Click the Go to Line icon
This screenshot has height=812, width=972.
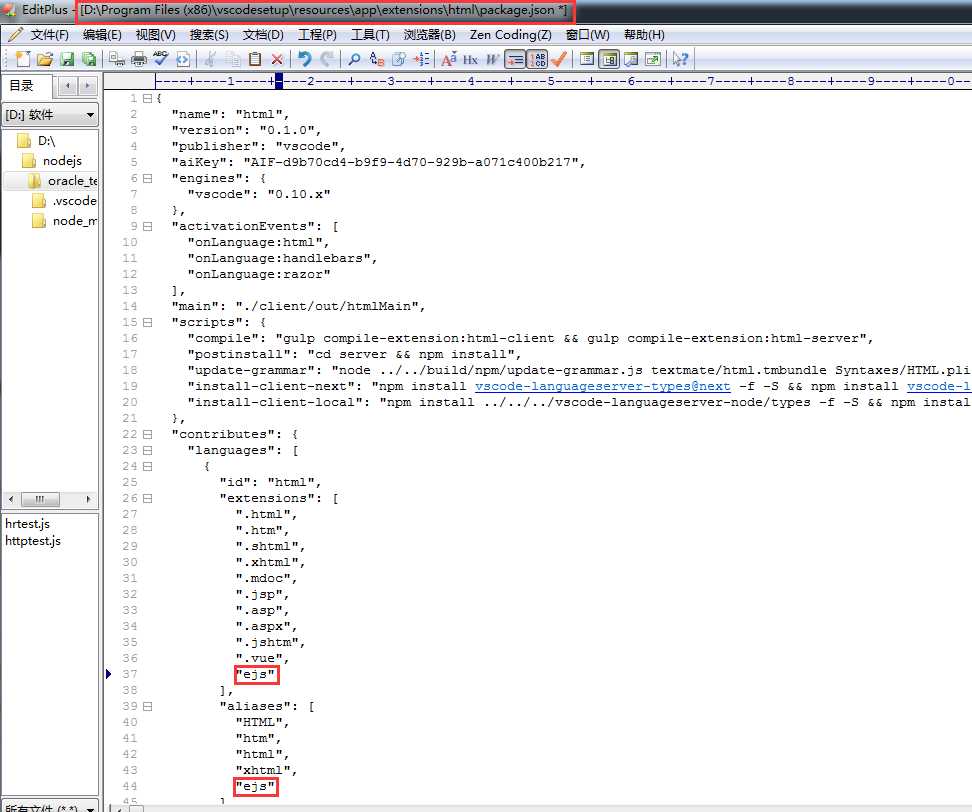point(421,59)
